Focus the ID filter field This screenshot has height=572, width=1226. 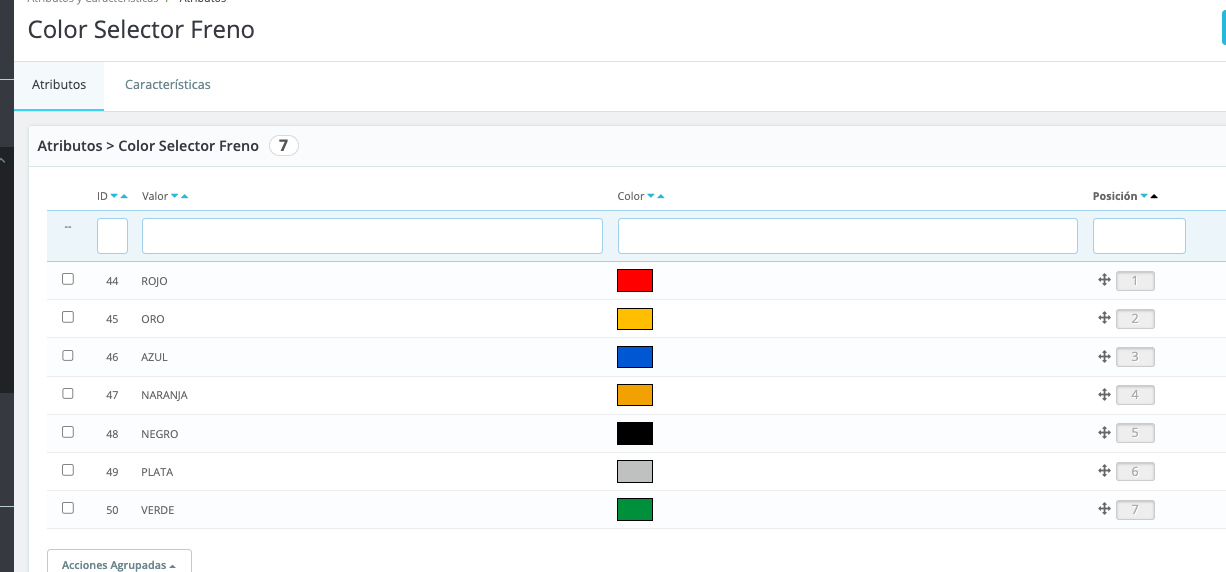[x=112, y=236]
